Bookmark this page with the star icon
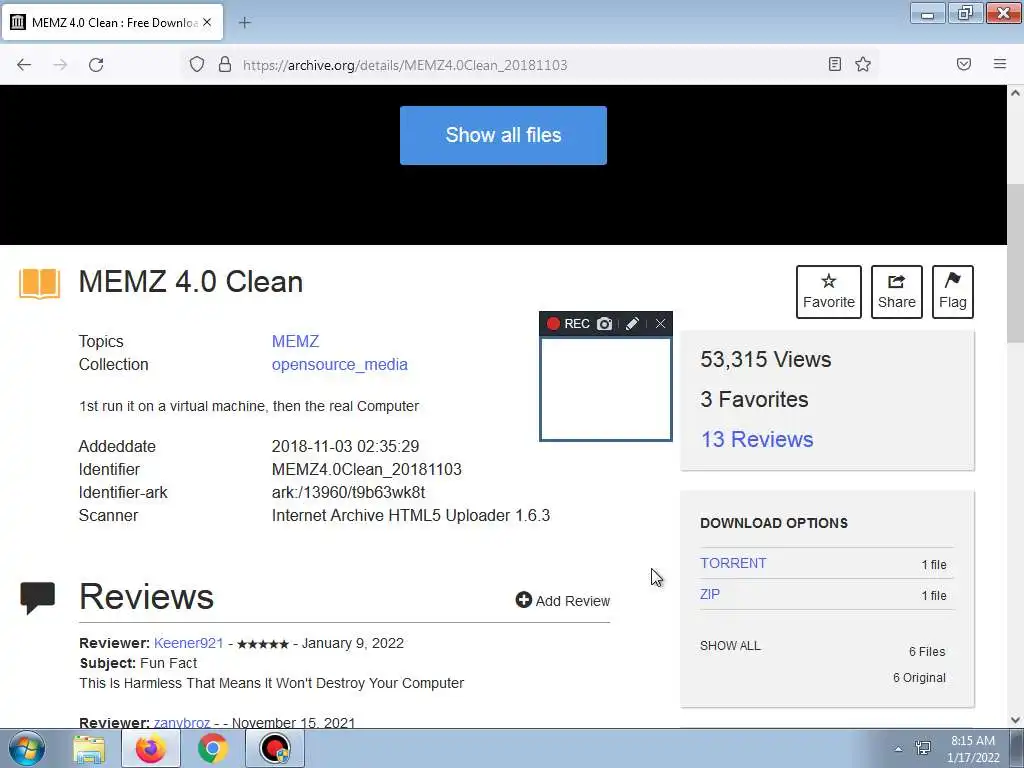Screen dimensions: 1024x768 (863, 64)
